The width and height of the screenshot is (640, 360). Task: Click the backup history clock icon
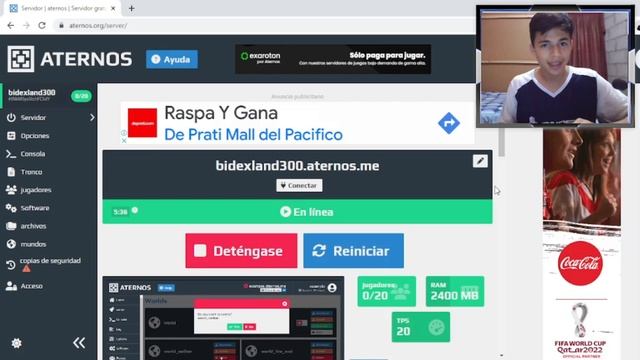point(11,265)
